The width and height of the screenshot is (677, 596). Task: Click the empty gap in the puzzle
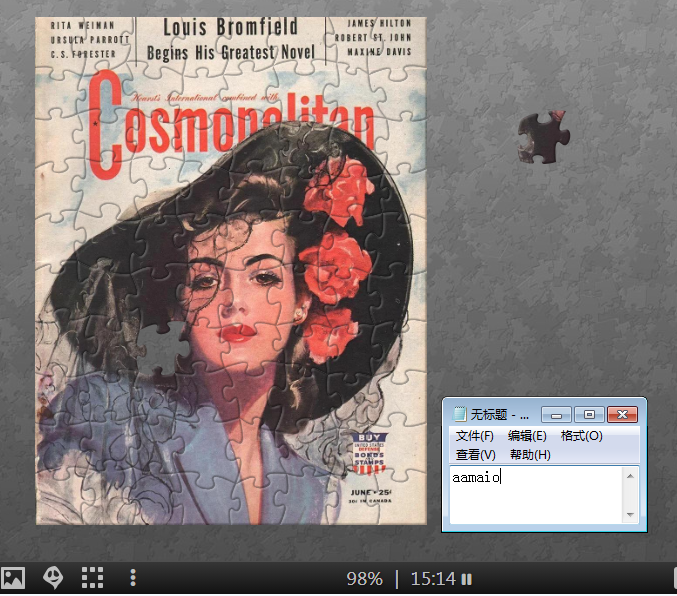point(164,348)
